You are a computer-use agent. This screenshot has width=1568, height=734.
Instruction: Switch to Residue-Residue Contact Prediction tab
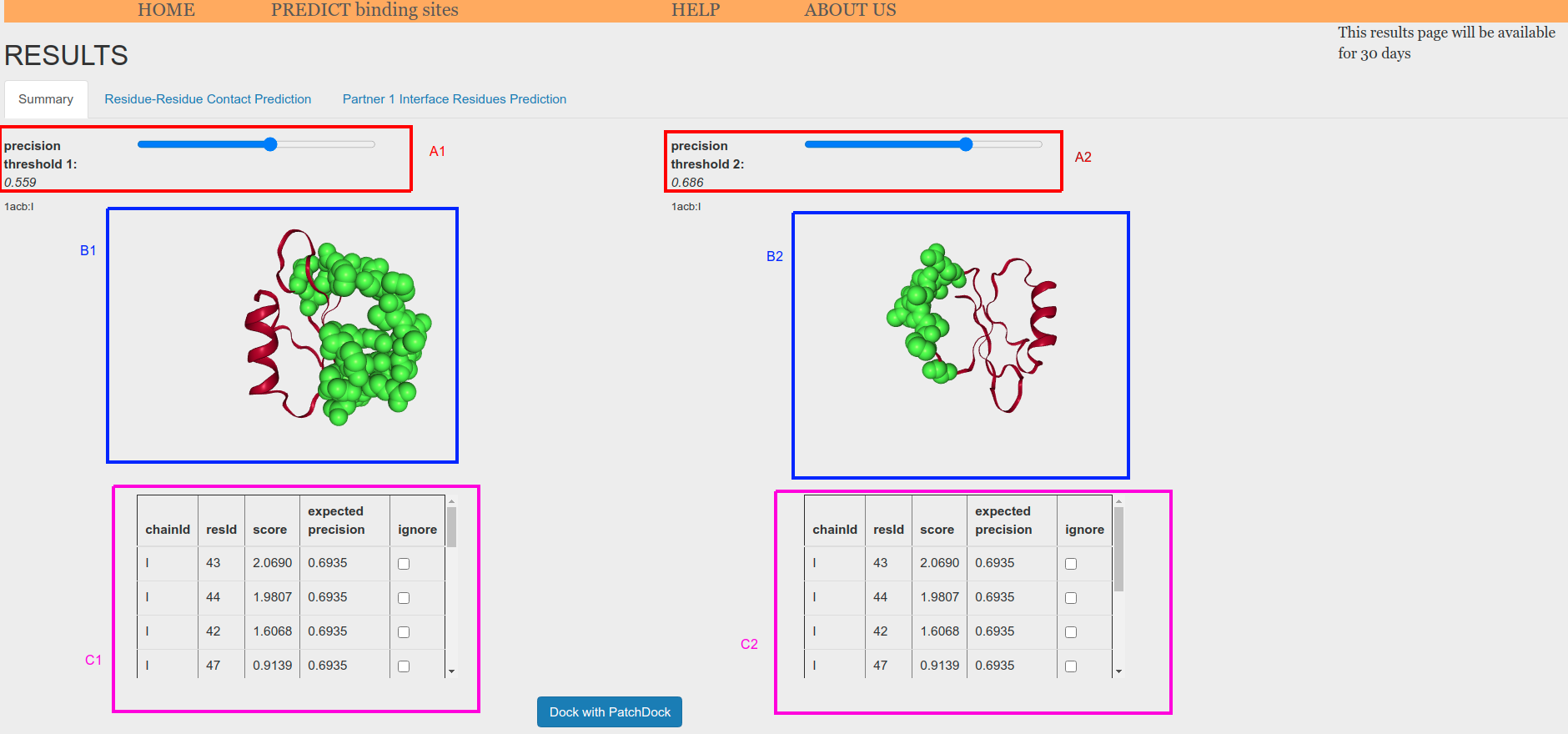click(208, 99)
